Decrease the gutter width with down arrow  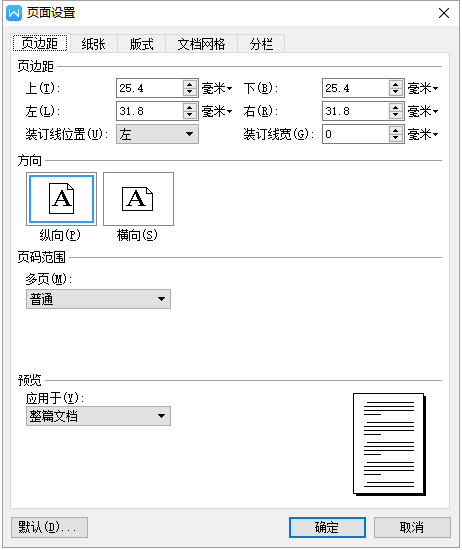396,138
